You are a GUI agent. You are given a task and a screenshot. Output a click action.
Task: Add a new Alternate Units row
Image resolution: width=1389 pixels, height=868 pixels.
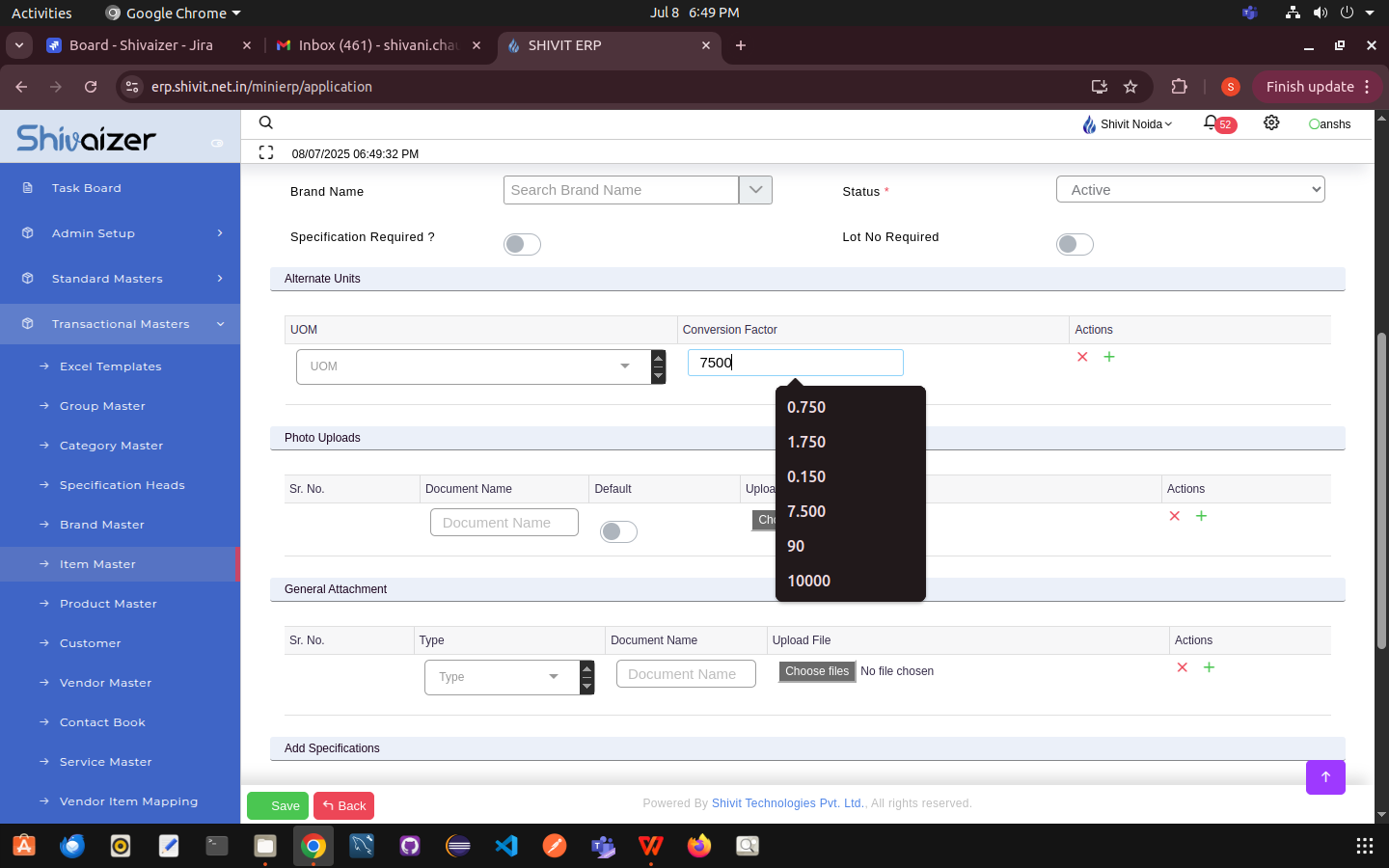[x=1109, y=357]
